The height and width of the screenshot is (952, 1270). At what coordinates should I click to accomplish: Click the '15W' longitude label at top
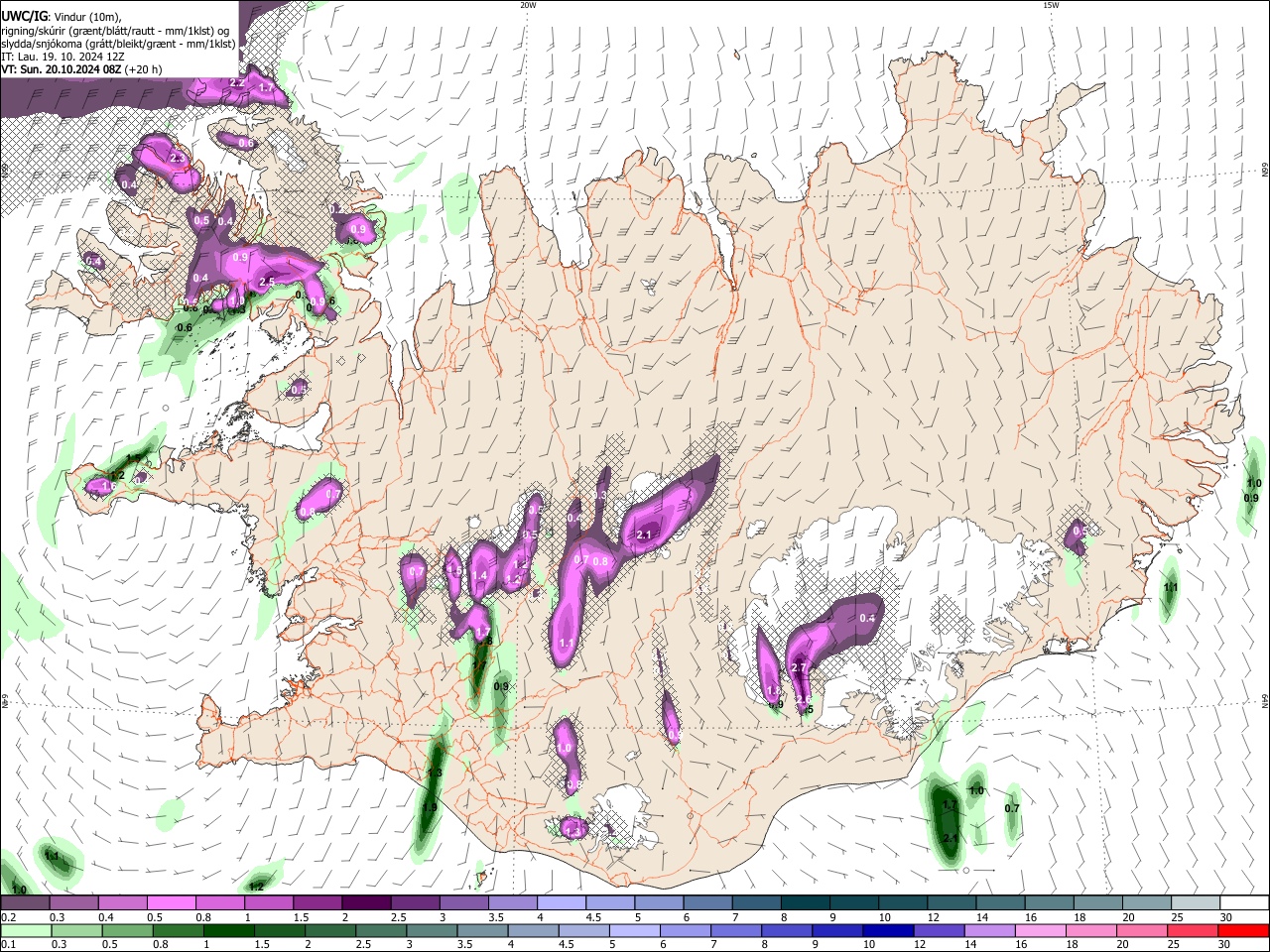click(x=1051, y=5)
